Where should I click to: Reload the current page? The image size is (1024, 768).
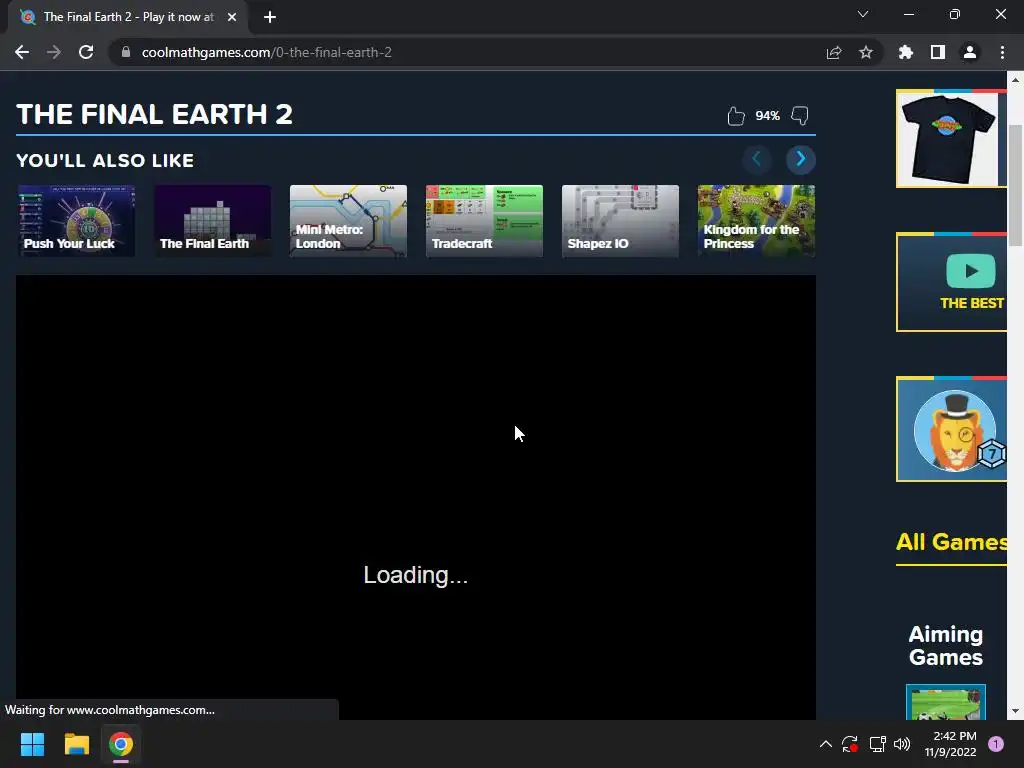[x=86, y=52]
